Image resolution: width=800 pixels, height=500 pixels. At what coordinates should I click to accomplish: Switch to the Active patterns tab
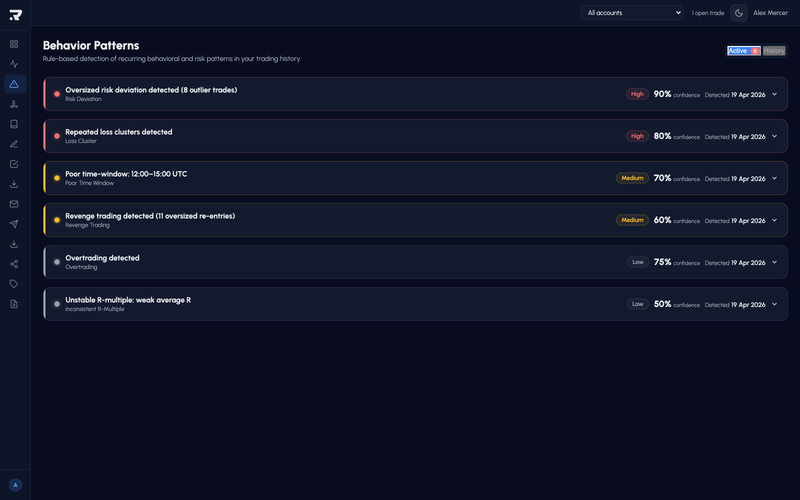click(744, 51)
